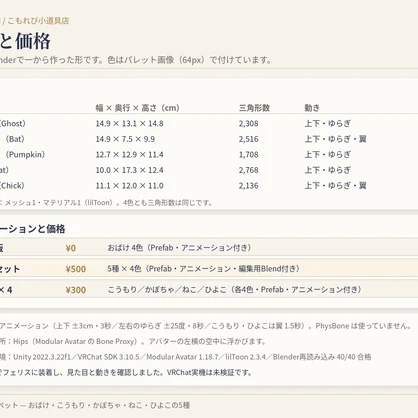Click triangle count 2,768
The width and height of the screenshot is (418, 418).
tap(248, 170)
